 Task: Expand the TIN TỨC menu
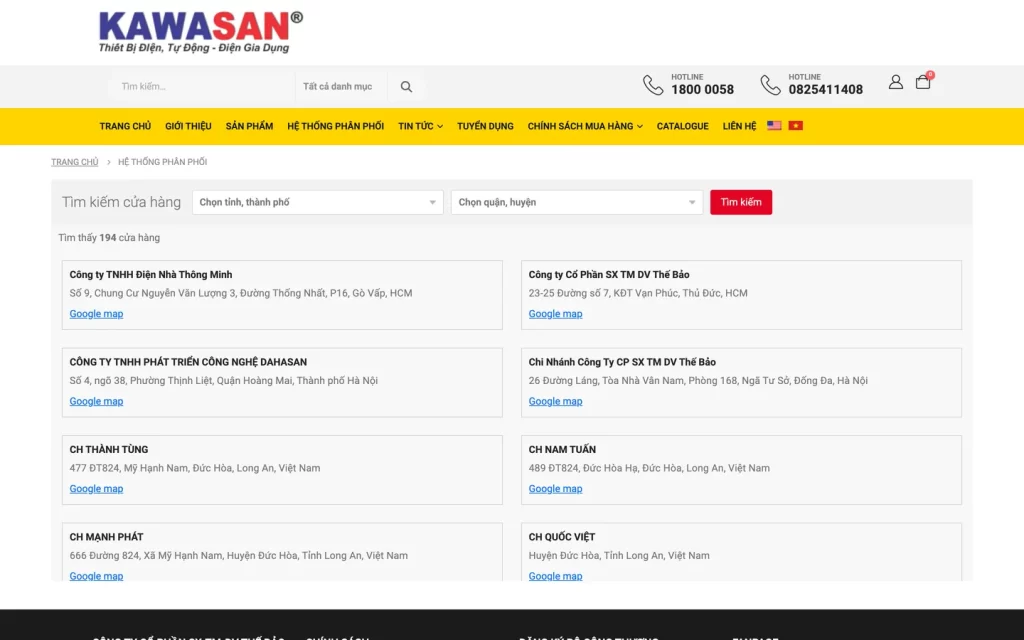[421, 126]
